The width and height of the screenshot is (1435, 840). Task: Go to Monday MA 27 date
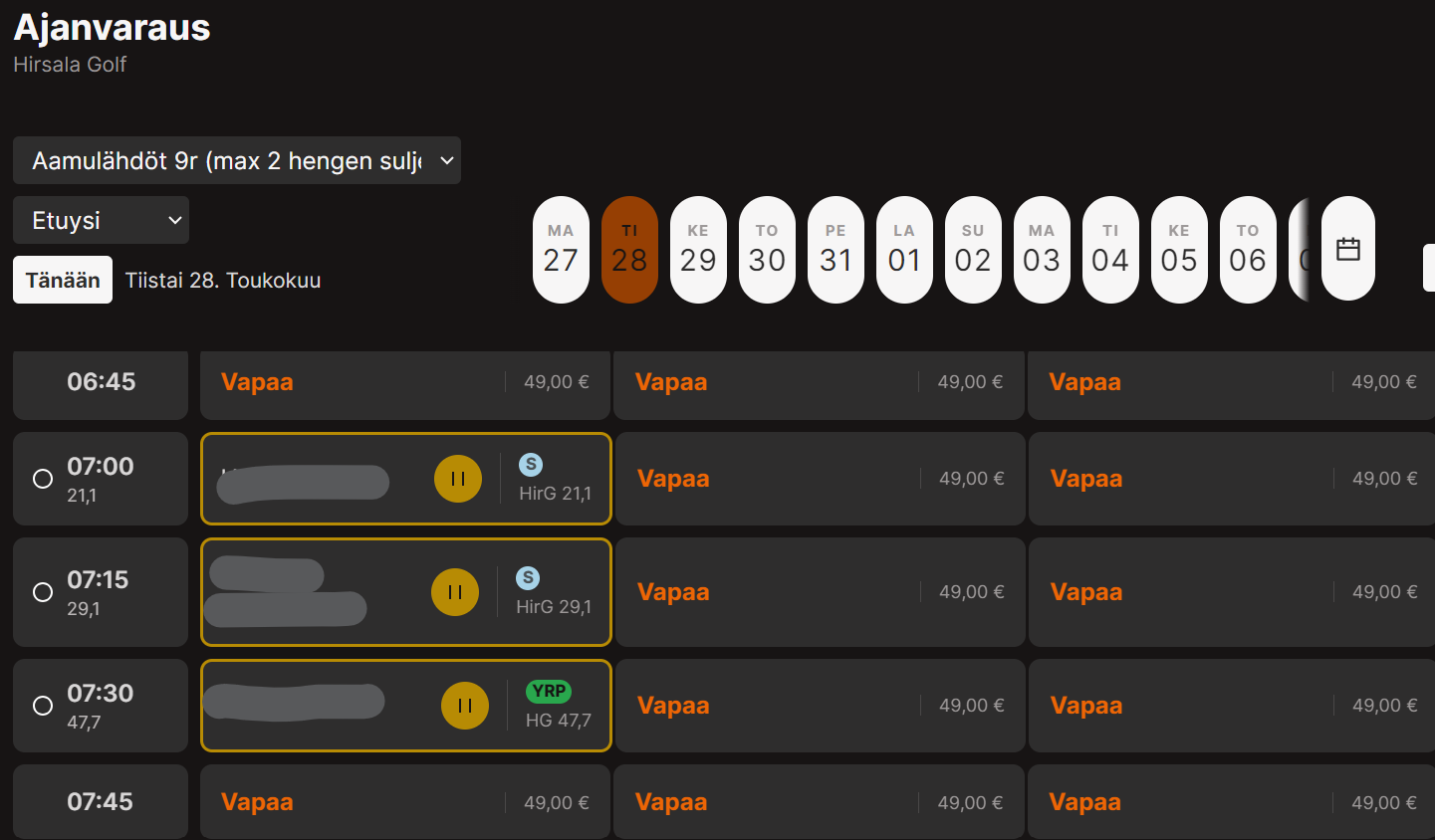[x=561, y=249]
